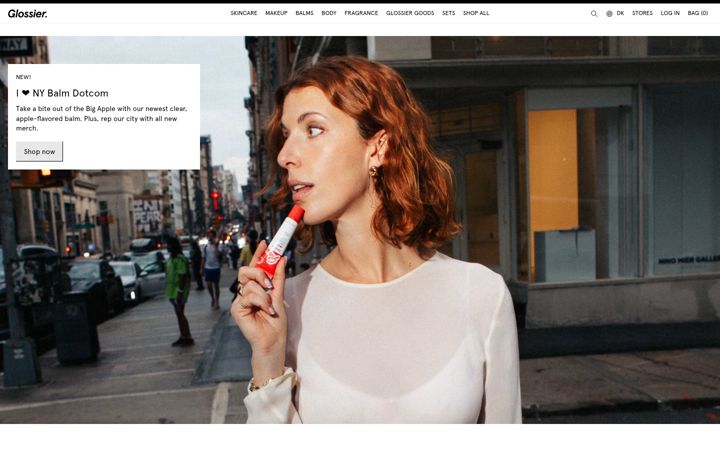Click the Shop now button
The image size is (720, 450).
click(39, 152)
